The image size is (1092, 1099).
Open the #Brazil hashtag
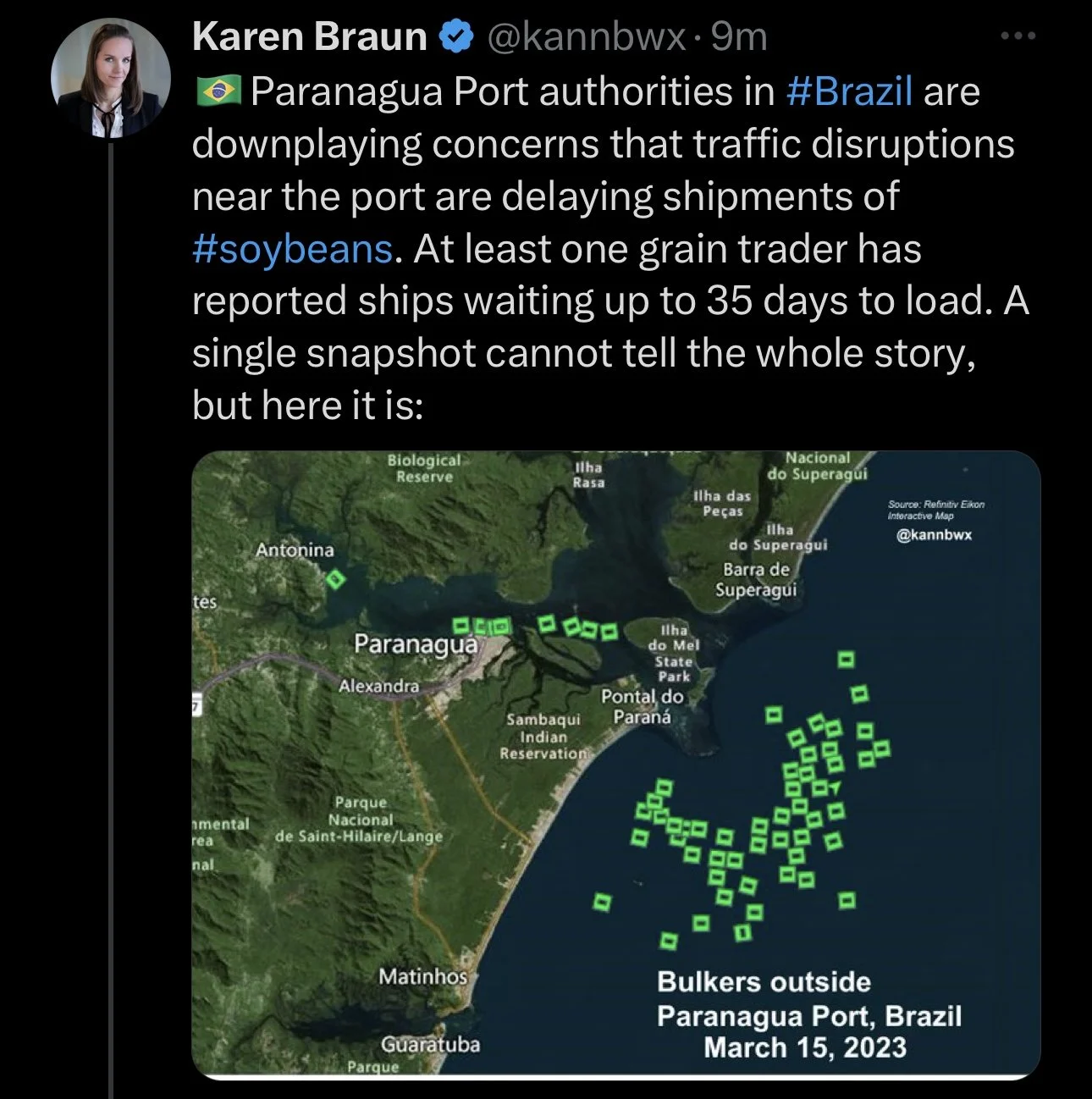tap(849, 91)
